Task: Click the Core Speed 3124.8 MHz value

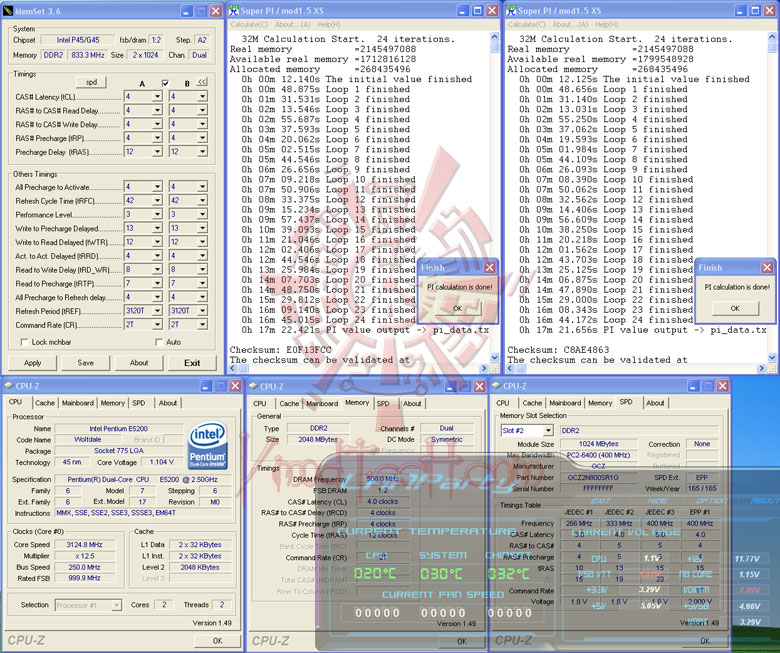Action: point(84,545)
